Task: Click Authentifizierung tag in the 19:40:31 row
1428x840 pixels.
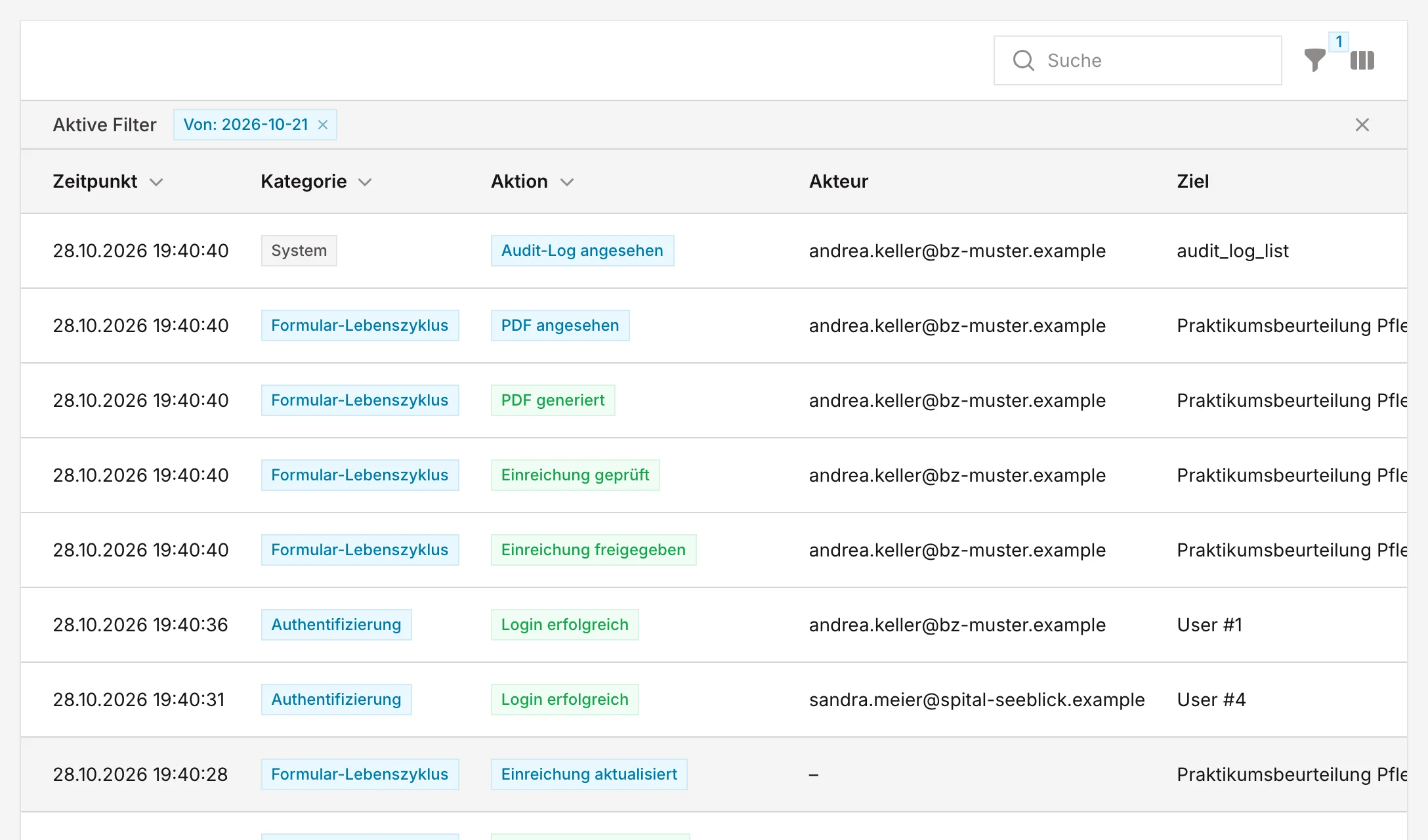Action: point(337,700)
